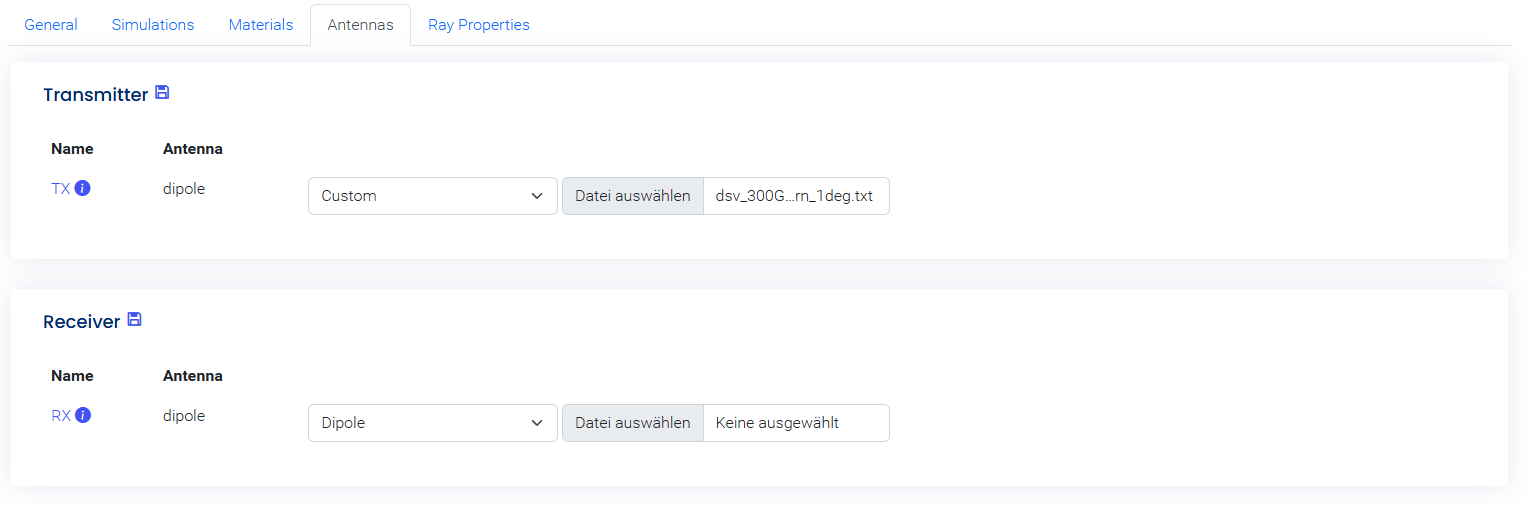The width and height of the screenshot is (1528, 505).
Task: Click Datei auswählen button for the receiver
Action: pos(633,423)
